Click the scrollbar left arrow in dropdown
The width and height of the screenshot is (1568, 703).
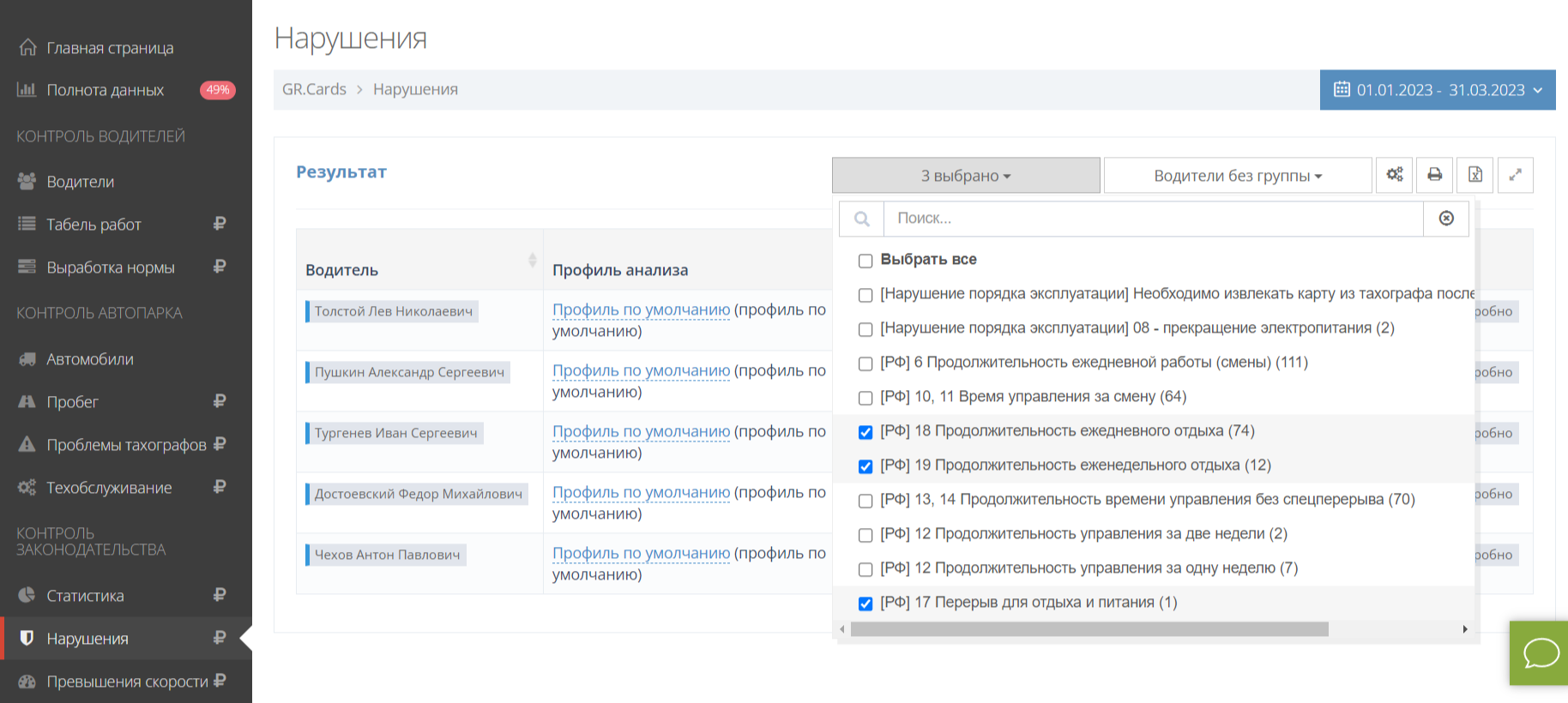(x=842, y=629)
